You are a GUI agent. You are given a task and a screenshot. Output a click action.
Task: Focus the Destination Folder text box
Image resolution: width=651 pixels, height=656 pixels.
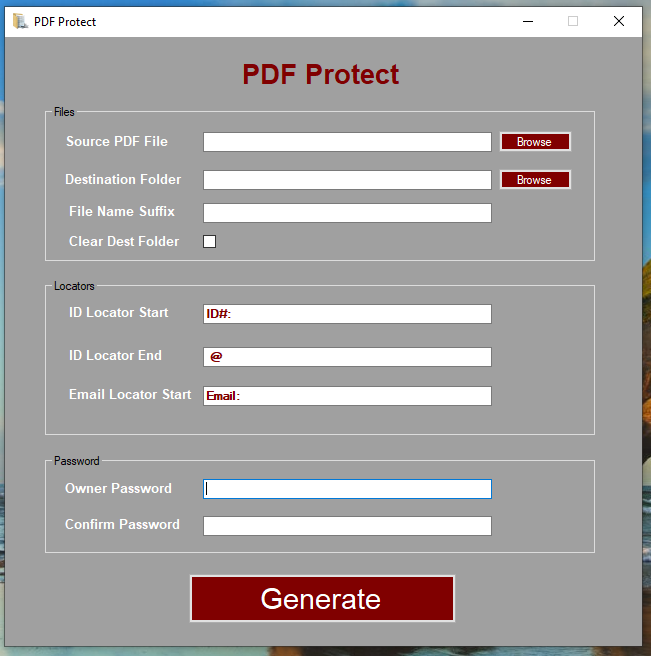coord(347,180)
